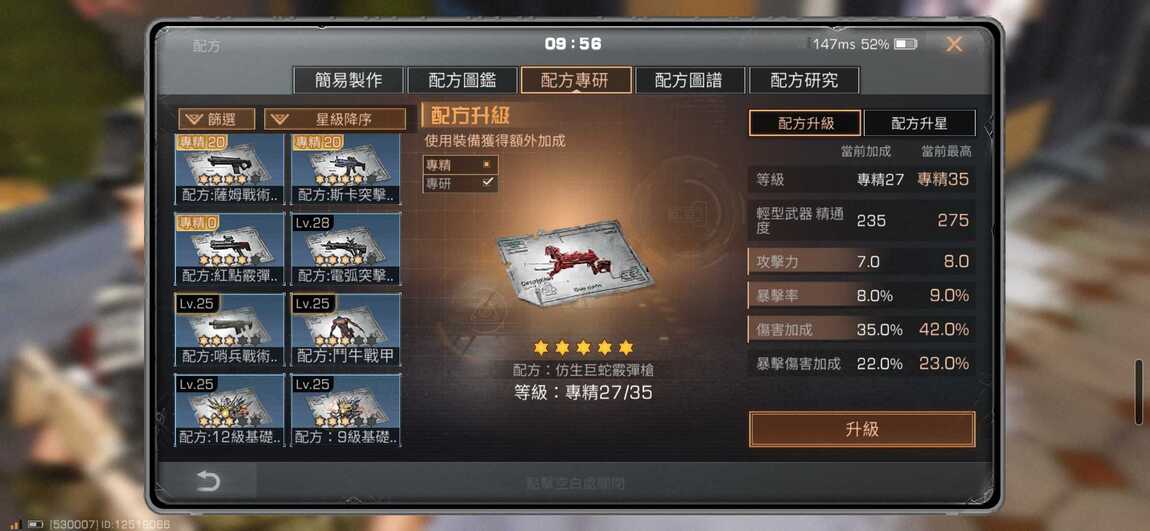1150x531 pixels.
Task: Select the 鬥牛戰甲 armor recipe
Action: (346, 330)
